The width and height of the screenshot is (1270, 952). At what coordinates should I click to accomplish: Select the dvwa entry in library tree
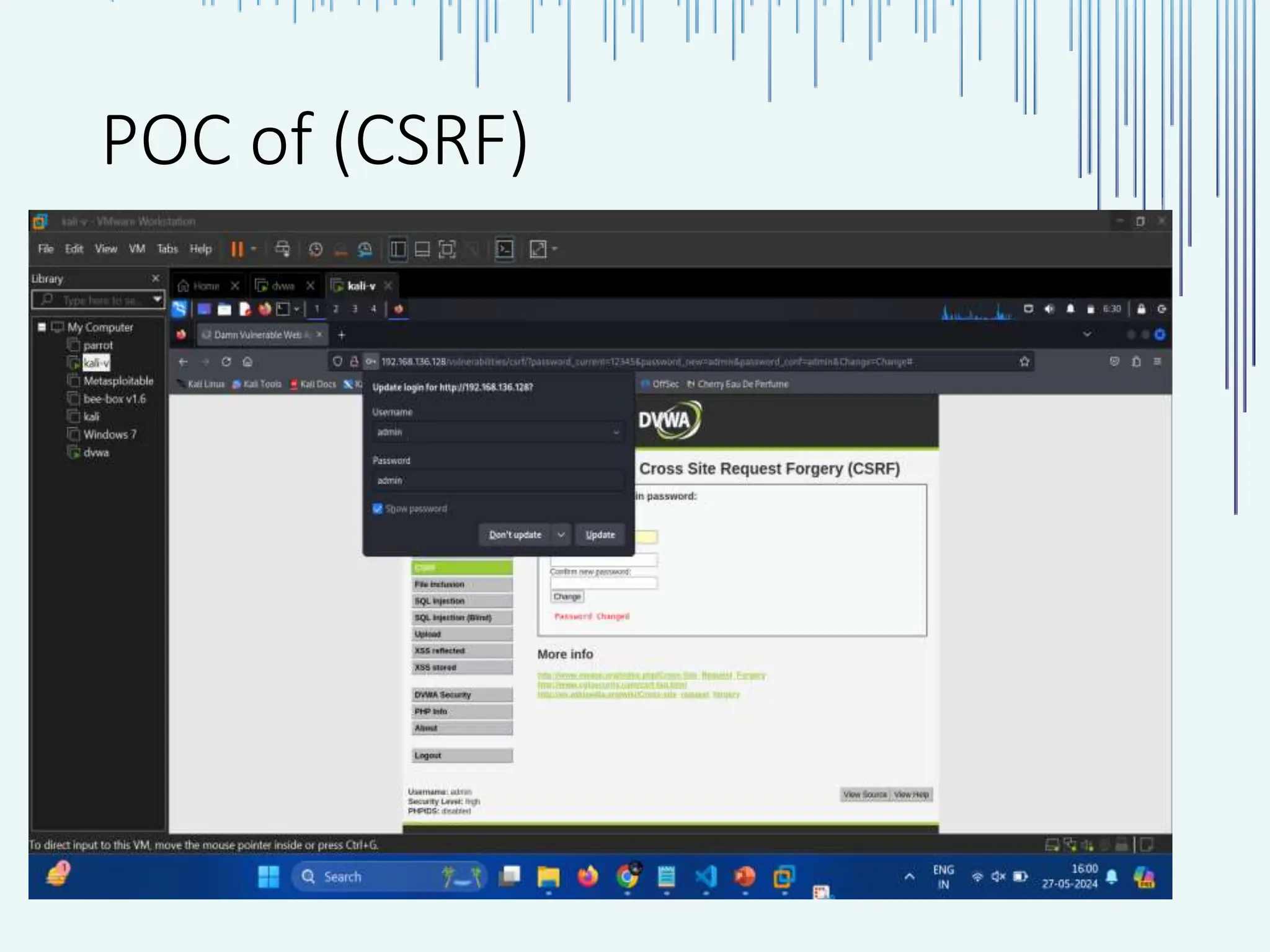(96, 452)
